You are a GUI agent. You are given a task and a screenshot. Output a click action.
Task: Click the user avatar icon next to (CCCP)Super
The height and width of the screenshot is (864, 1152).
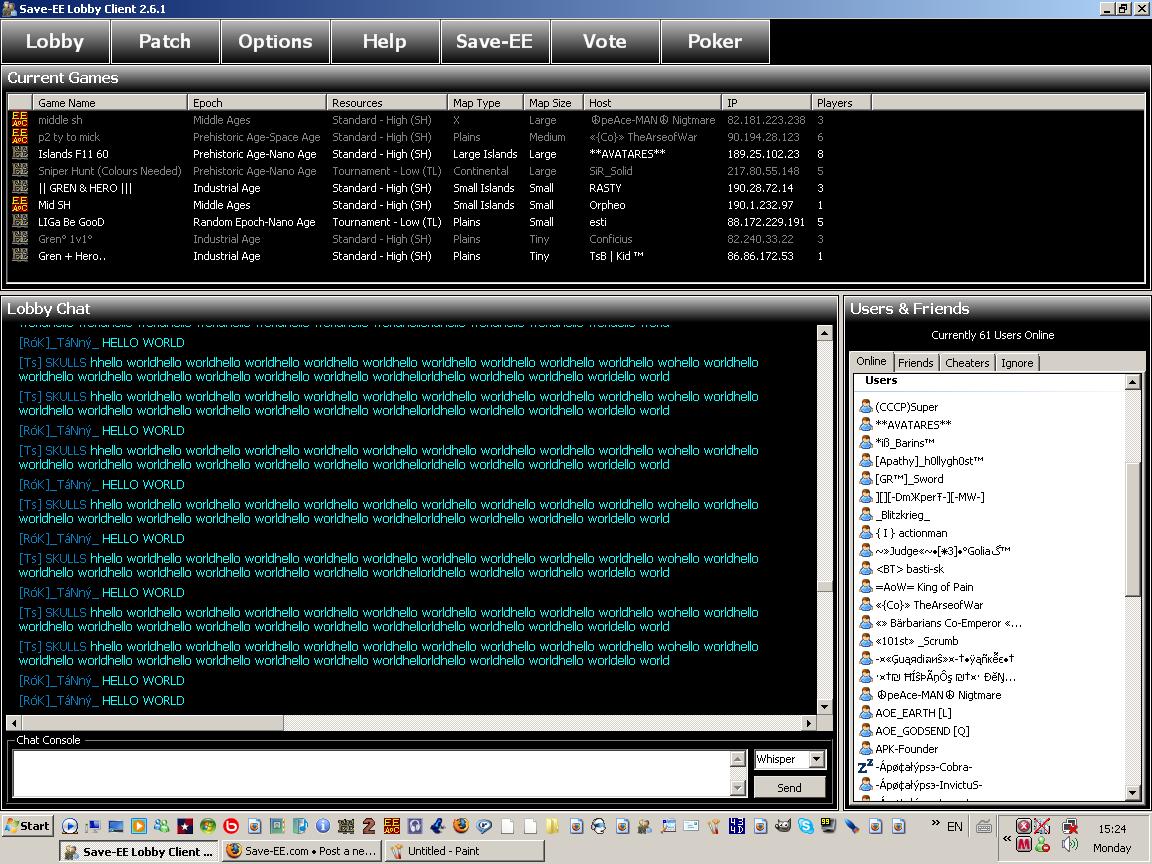(866, 407)
